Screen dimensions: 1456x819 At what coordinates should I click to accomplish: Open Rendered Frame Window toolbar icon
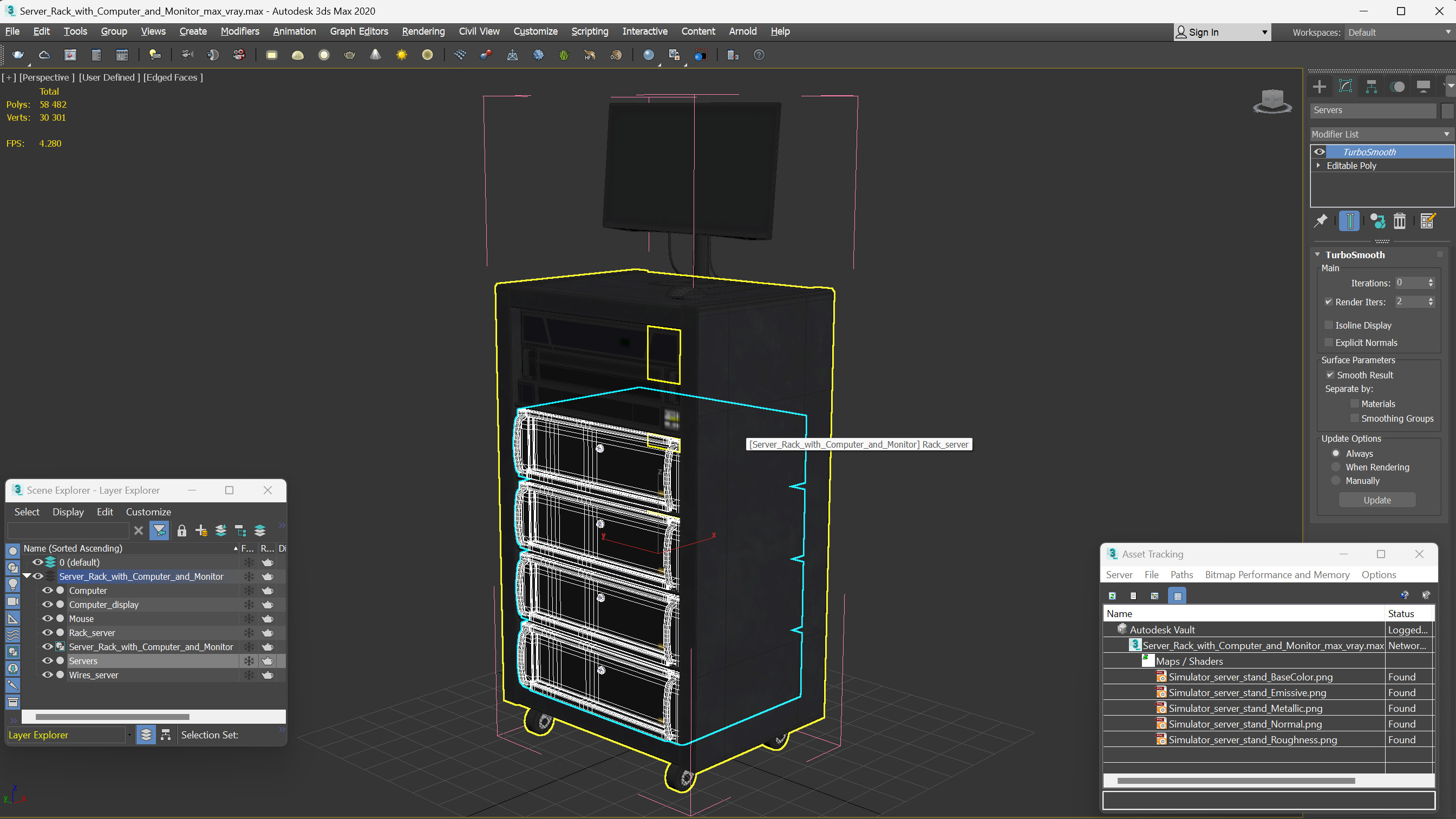[70, 55]
